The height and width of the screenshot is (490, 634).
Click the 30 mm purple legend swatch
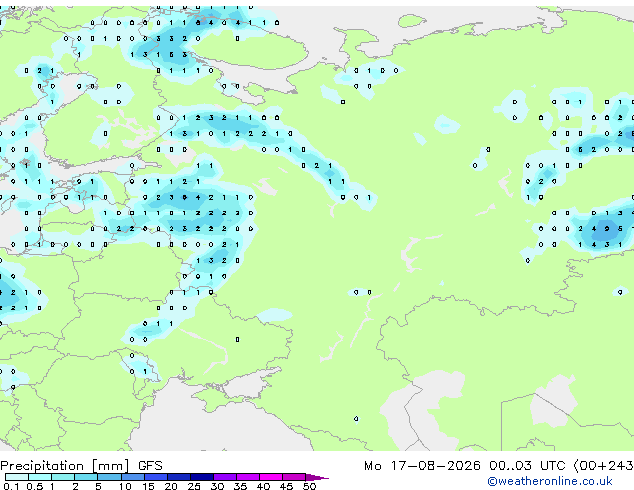coord(225,477)
